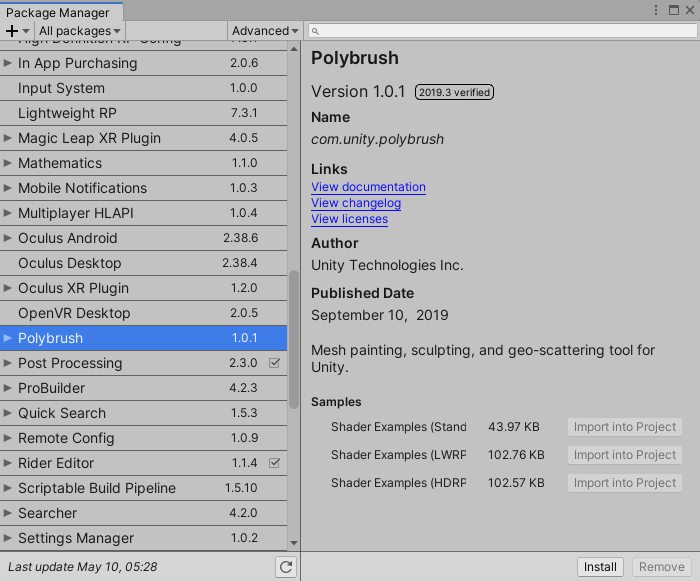Select the Oculus Desktop package row

pyautogui.click(x=143, y=263)
